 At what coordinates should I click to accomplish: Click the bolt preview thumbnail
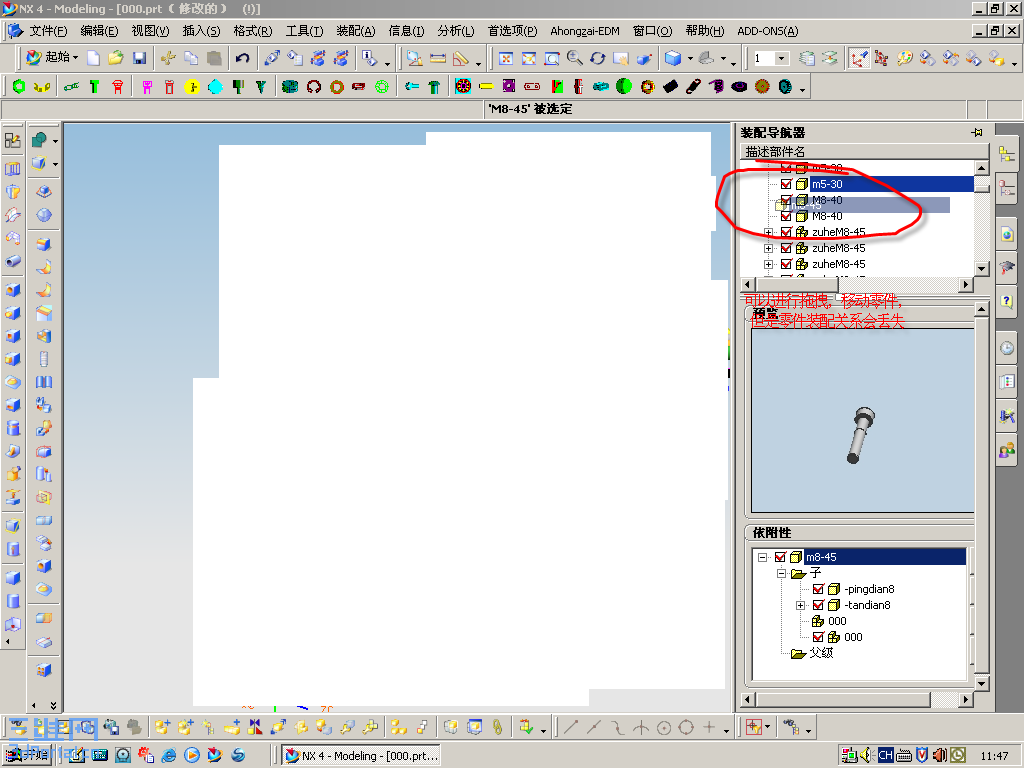(861, 436)
